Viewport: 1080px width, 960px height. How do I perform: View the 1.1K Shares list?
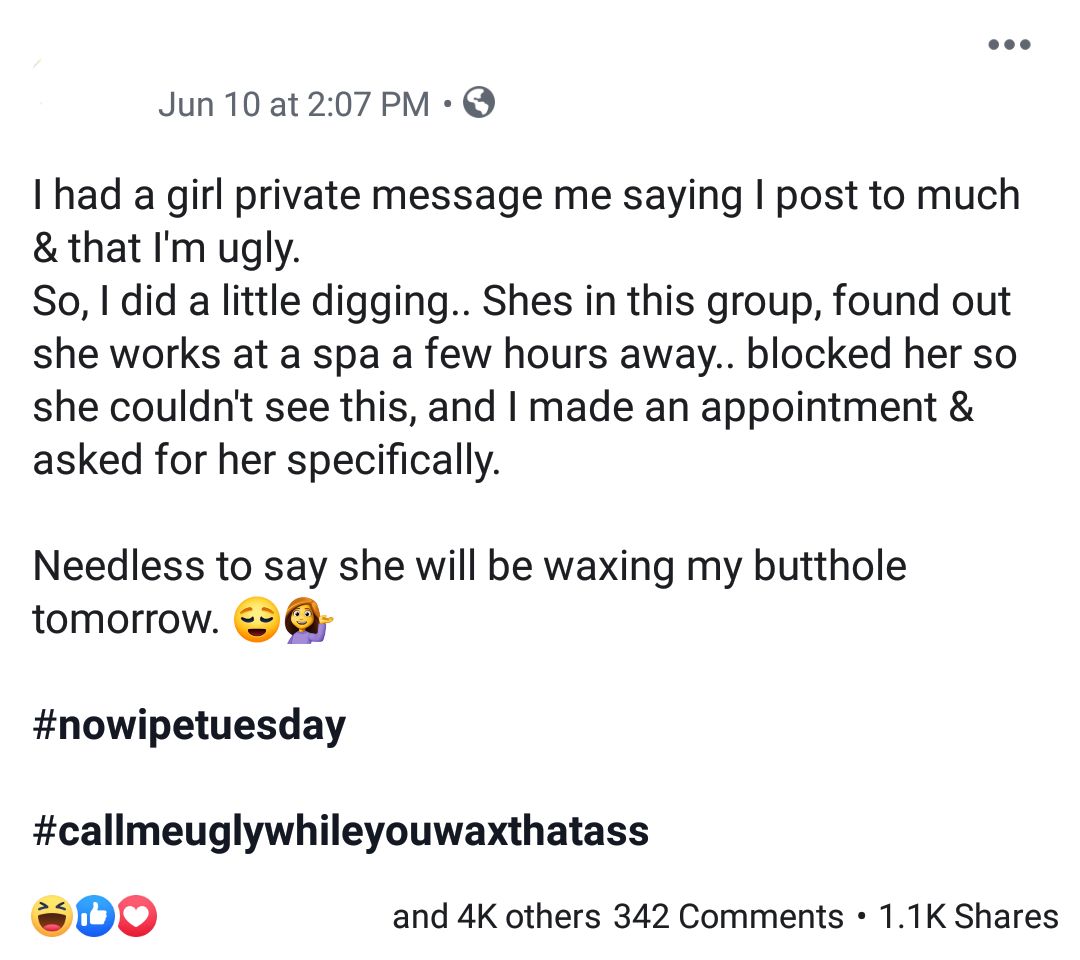point(968,917)
